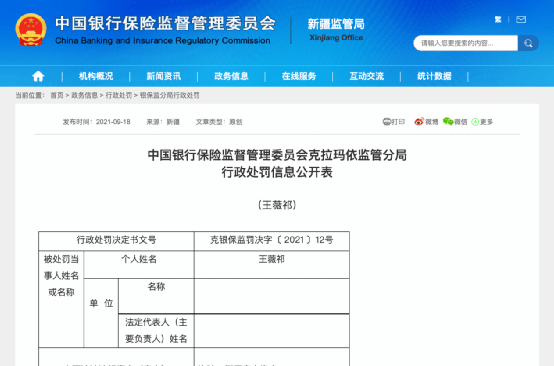Click cell 行政处罚决定书文号
Viewport: 554px width, 366px height.
click(x=116, y=241)
